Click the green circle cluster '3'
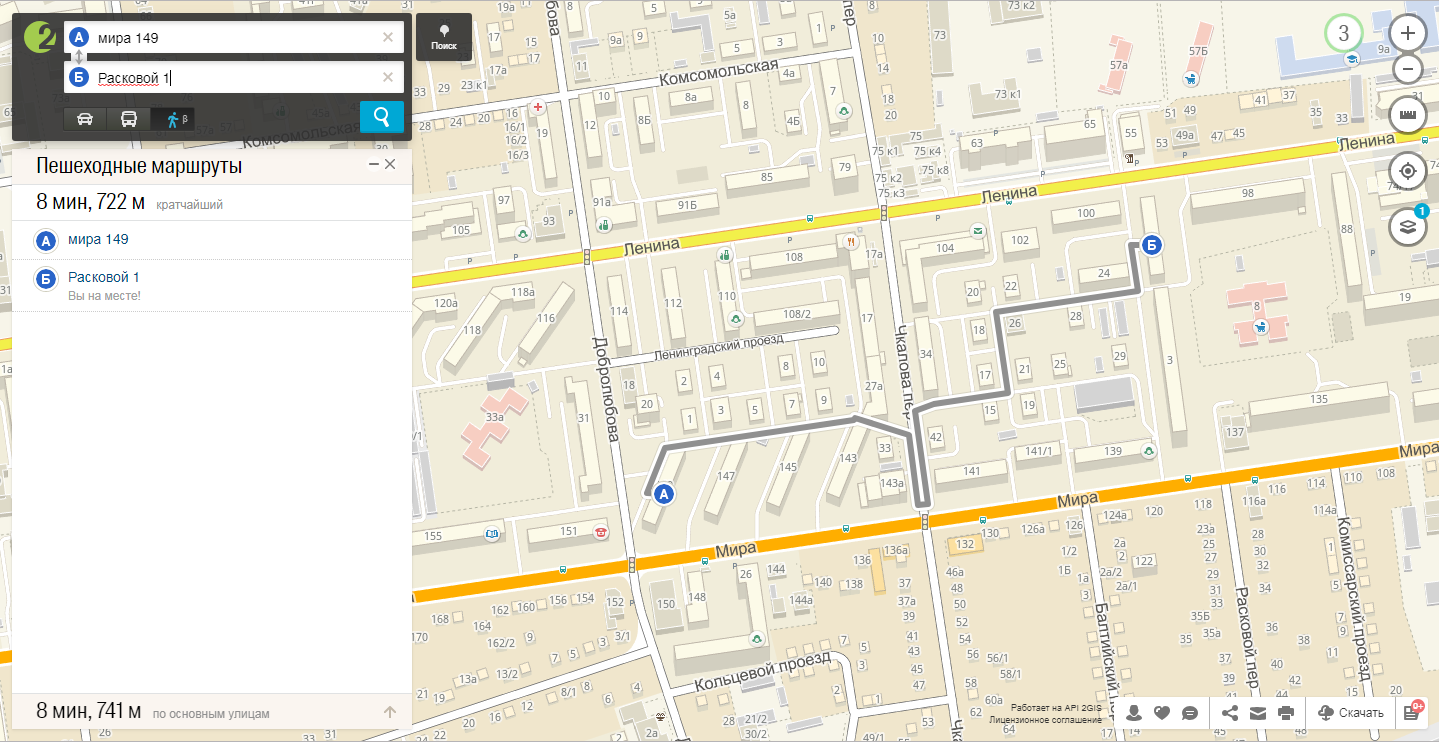 pyautogui.click(x=1344, y=33)
